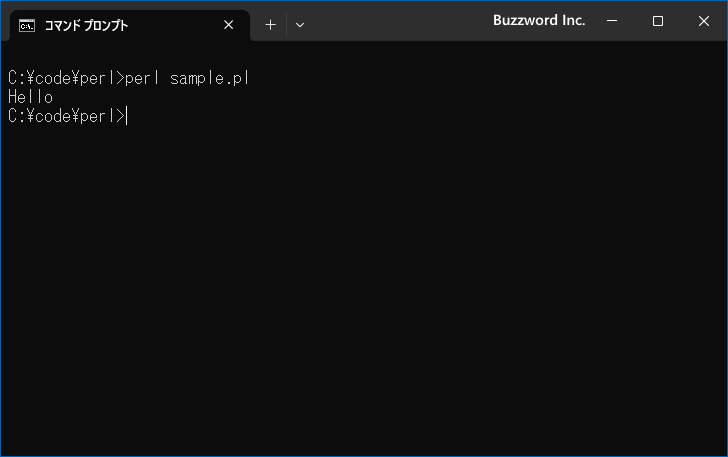Click the Buzzword Inc. title bar text
Image resolution: width=728 pixels, height=457 pixels.
click(539, 20)
